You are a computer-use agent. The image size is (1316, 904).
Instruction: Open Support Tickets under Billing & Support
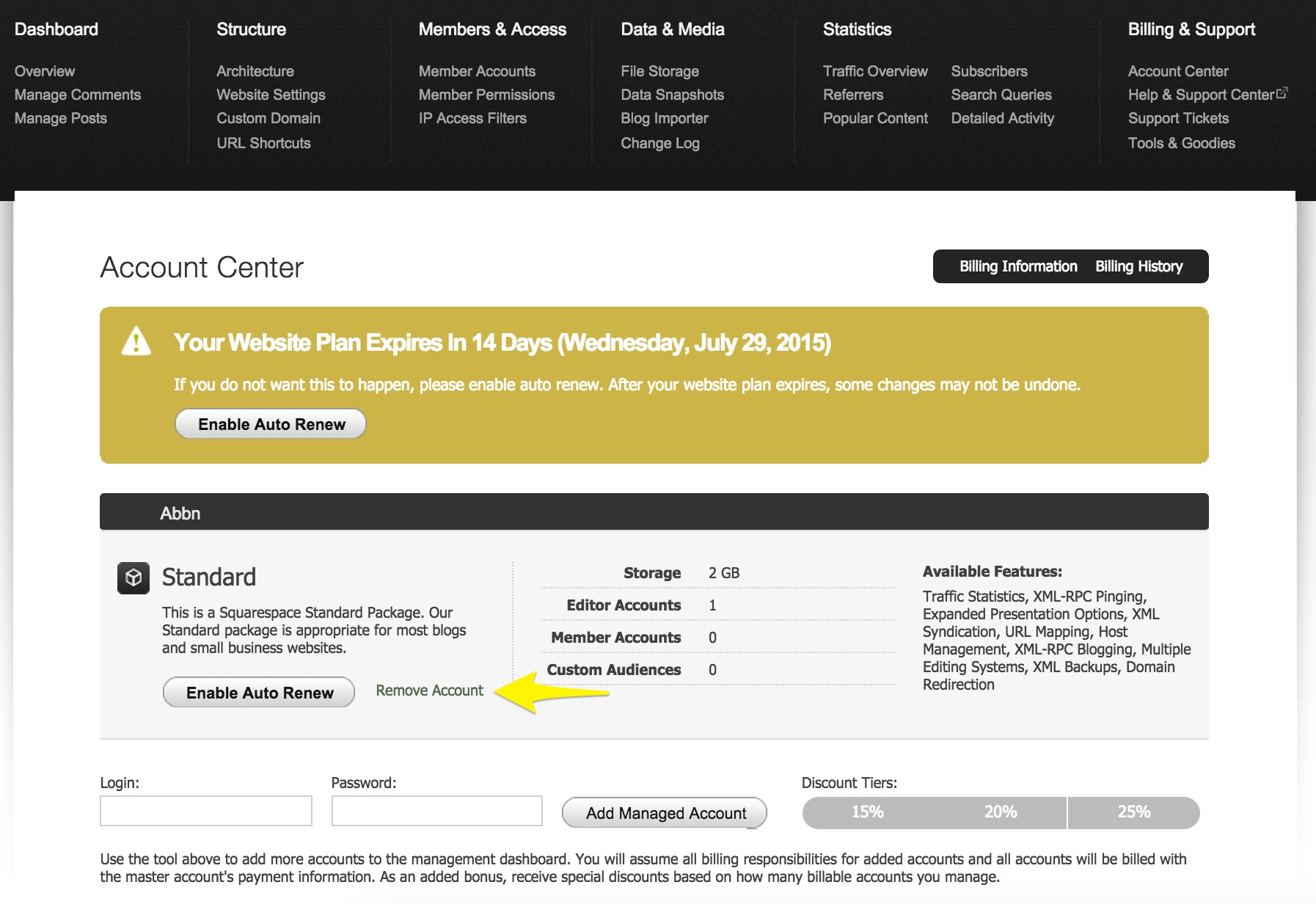[x=1178, y=118]
